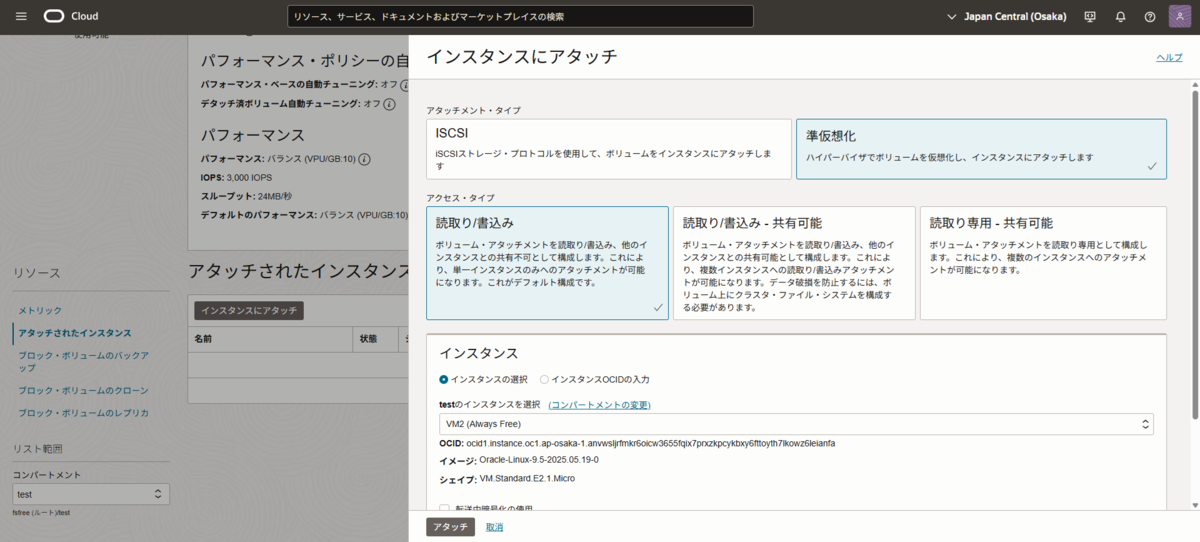This screenshot has height=542, width=1200.
Task: Open the help question mark menu
Action: click(1150, 17)
